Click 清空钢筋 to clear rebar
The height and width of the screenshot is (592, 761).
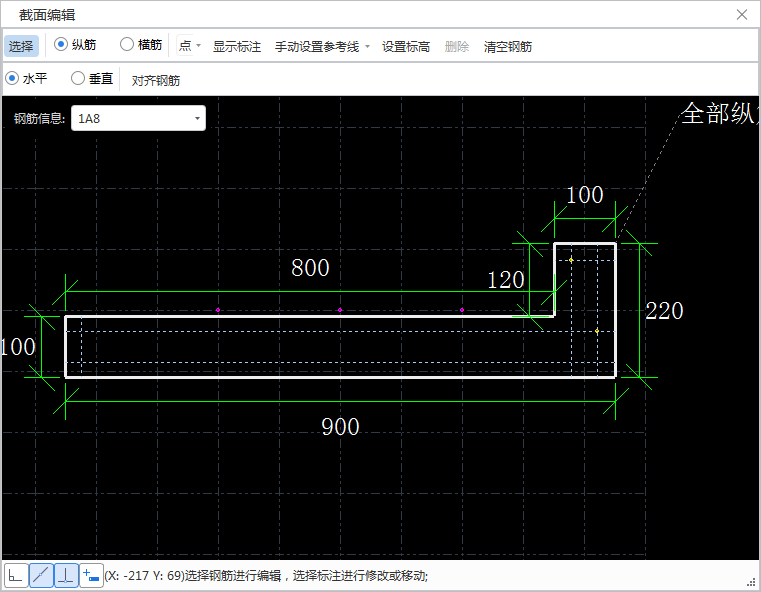[508, 47]
